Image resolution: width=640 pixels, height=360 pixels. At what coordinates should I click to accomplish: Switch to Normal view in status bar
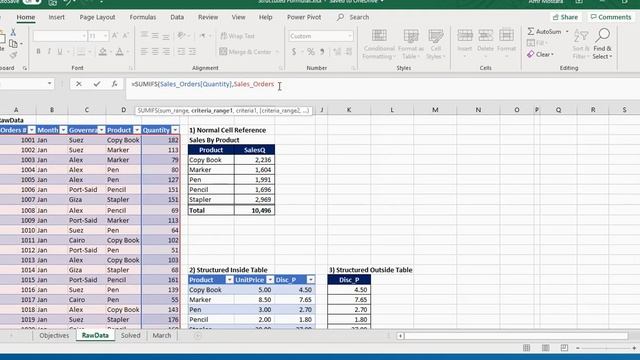[527, 348]
